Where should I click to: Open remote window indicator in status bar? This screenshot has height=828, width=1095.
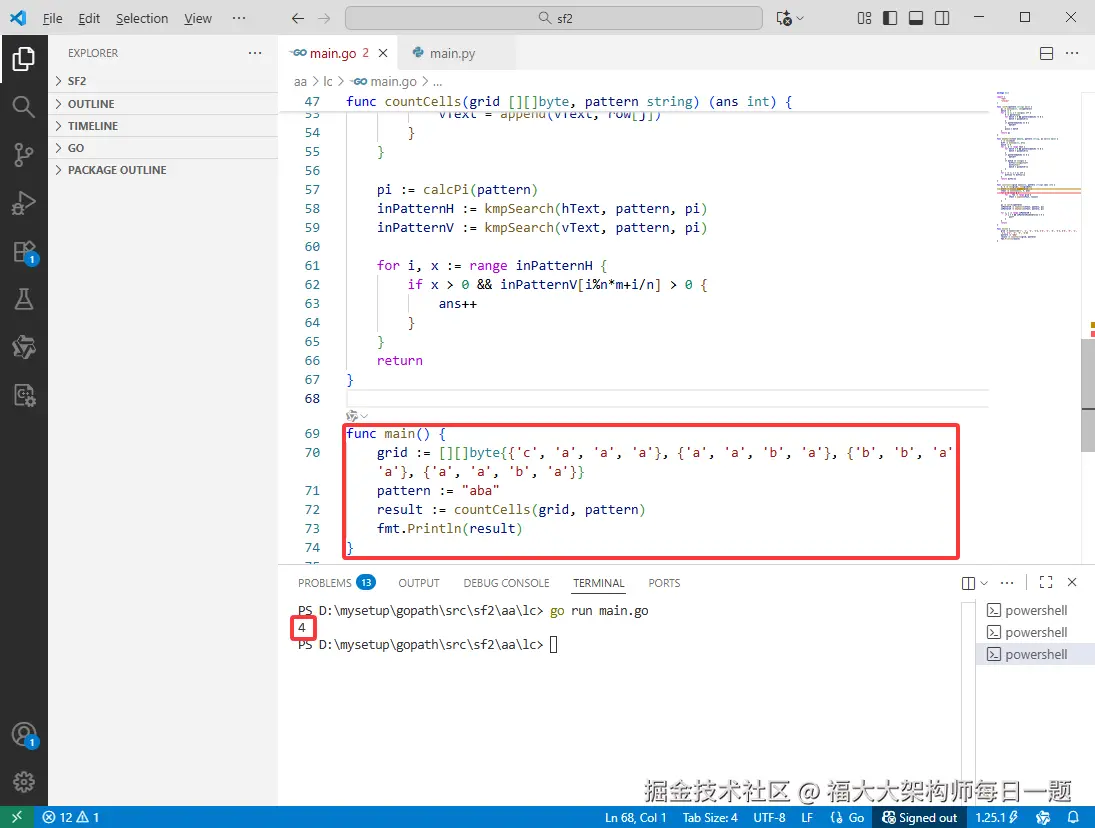tap(17, 817)
